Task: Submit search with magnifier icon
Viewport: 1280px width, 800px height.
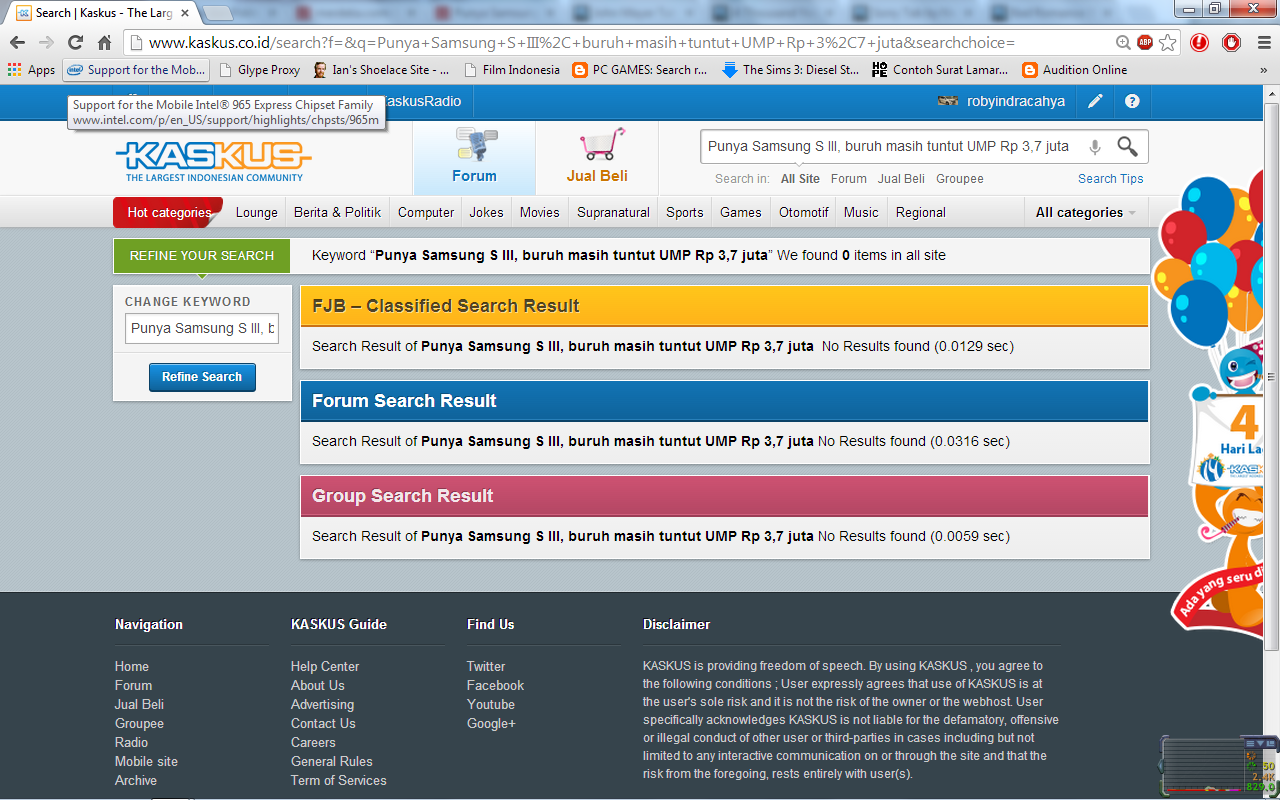Action: [x=1127, y=147]
